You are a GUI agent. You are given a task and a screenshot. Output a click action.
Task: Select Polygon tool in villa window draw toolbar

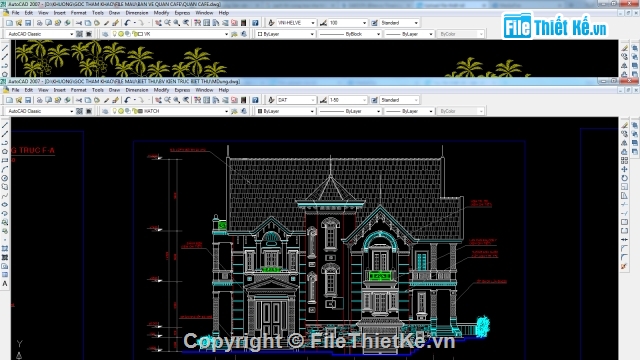[x=5, y=152]
